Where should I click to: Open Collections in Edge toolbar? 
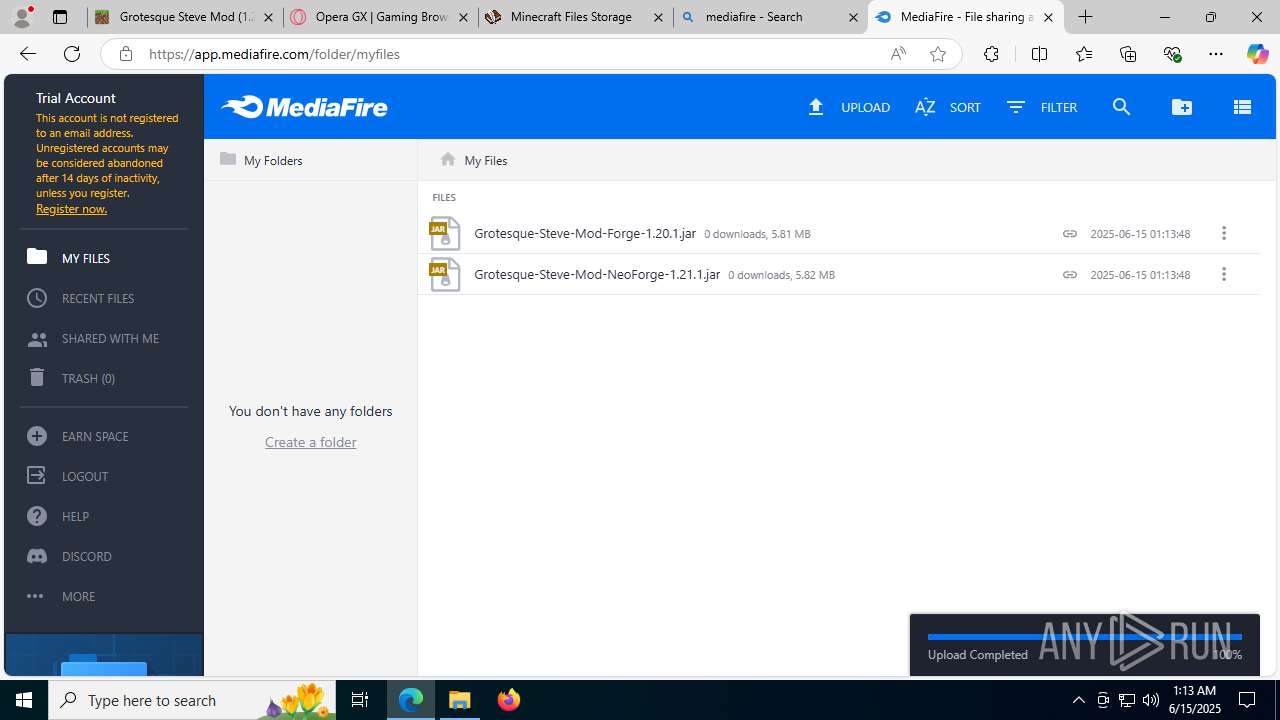[x=1128, y=54]
